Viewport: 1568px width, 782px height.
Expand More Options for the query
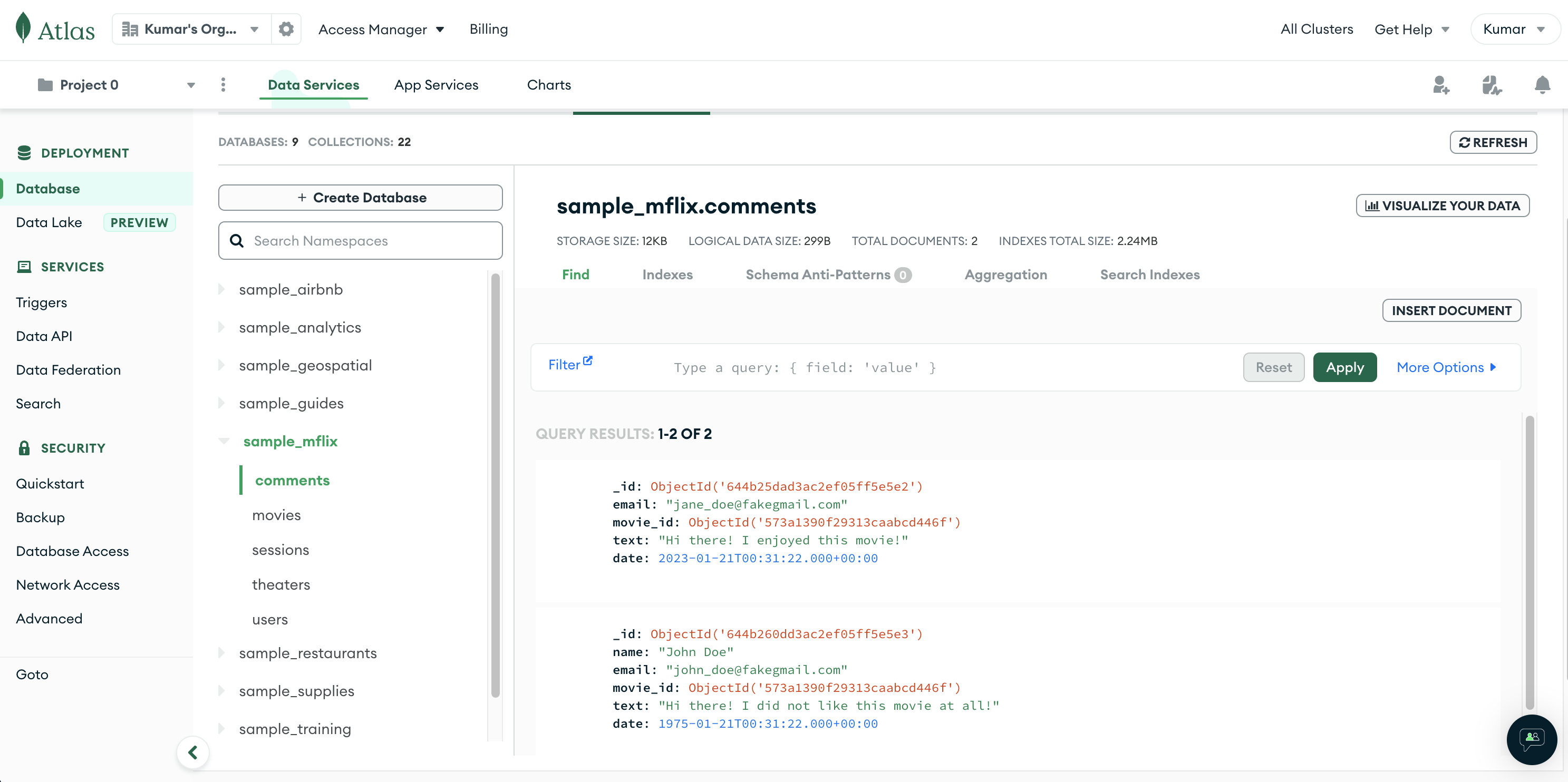[x=1446, y=367]
